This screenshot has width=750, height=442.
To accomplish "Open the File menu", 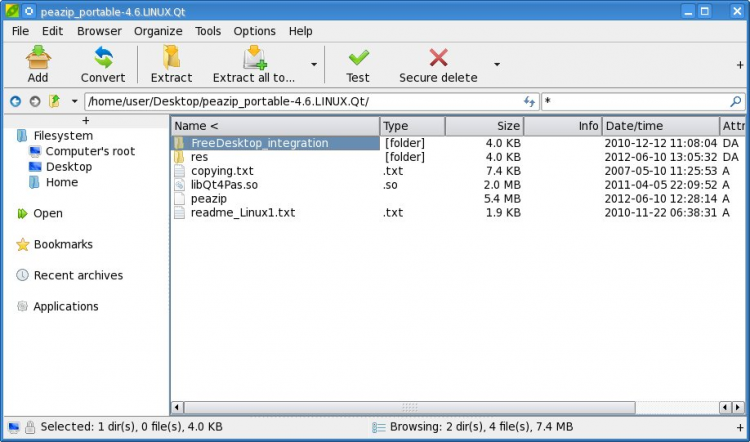I will [x=20, y=31].
